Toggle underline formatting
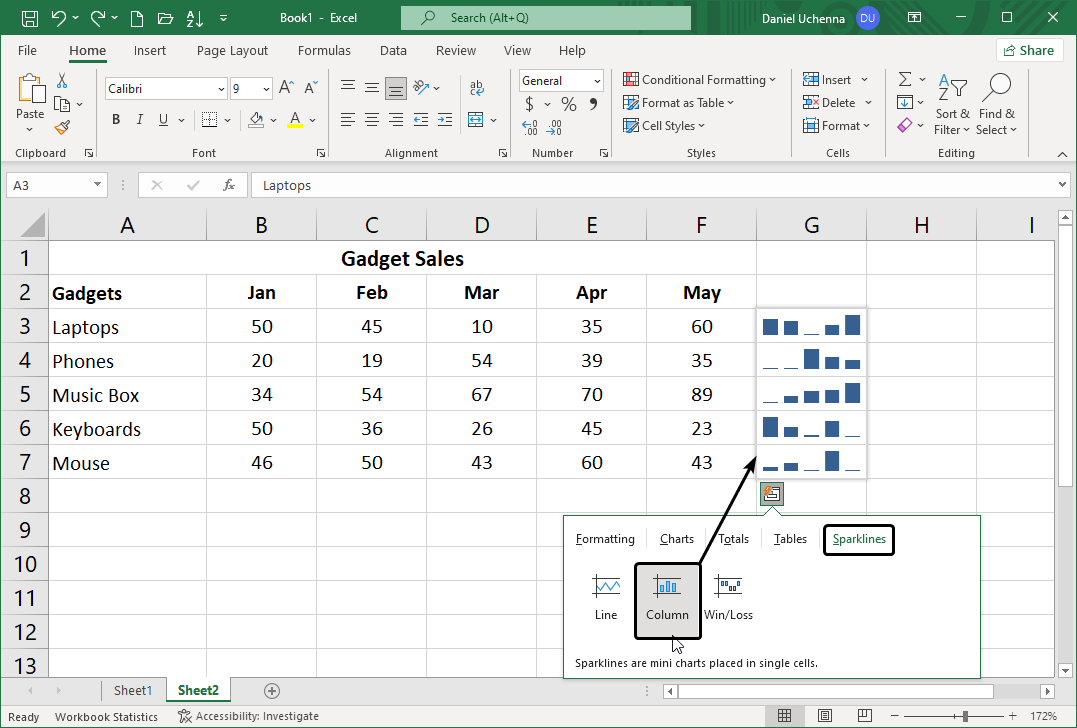 [162, 119]
